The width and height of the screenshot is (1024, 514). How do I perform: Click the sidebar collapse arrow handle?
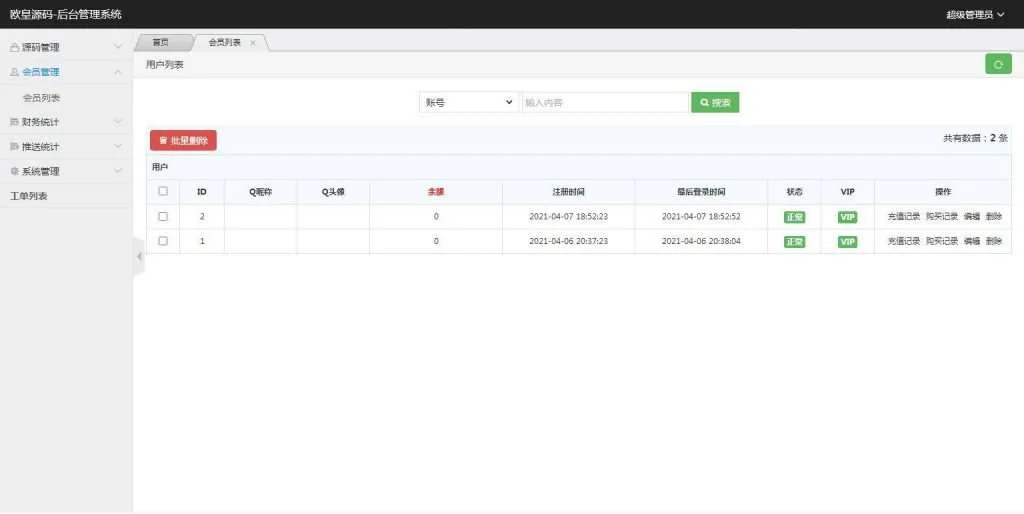139,256
